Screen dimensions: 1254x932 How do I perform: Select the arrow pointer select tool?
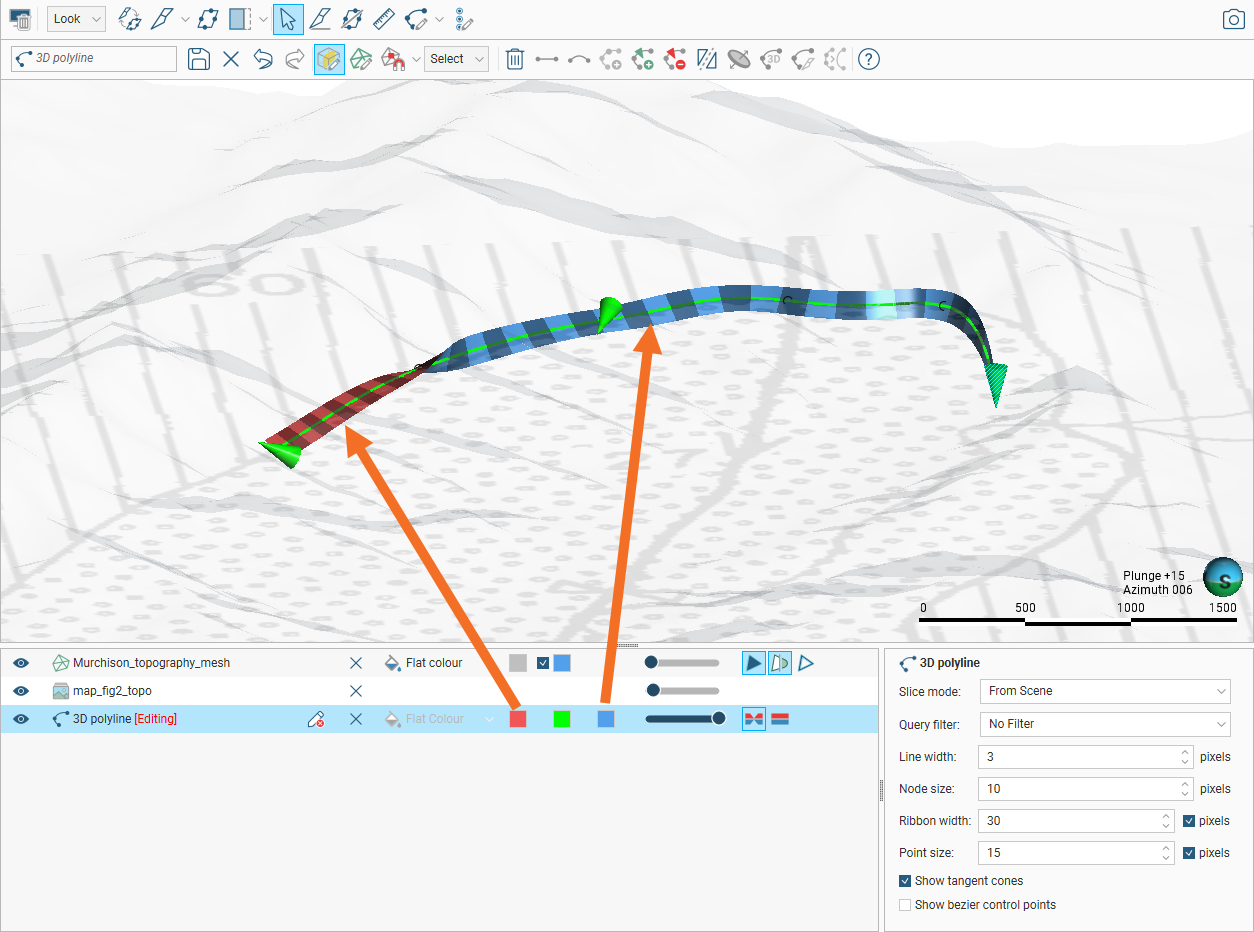(288, 19)
